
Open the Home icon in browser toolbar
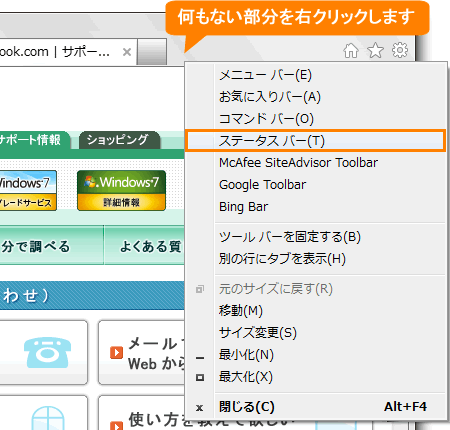click(351, 51)
